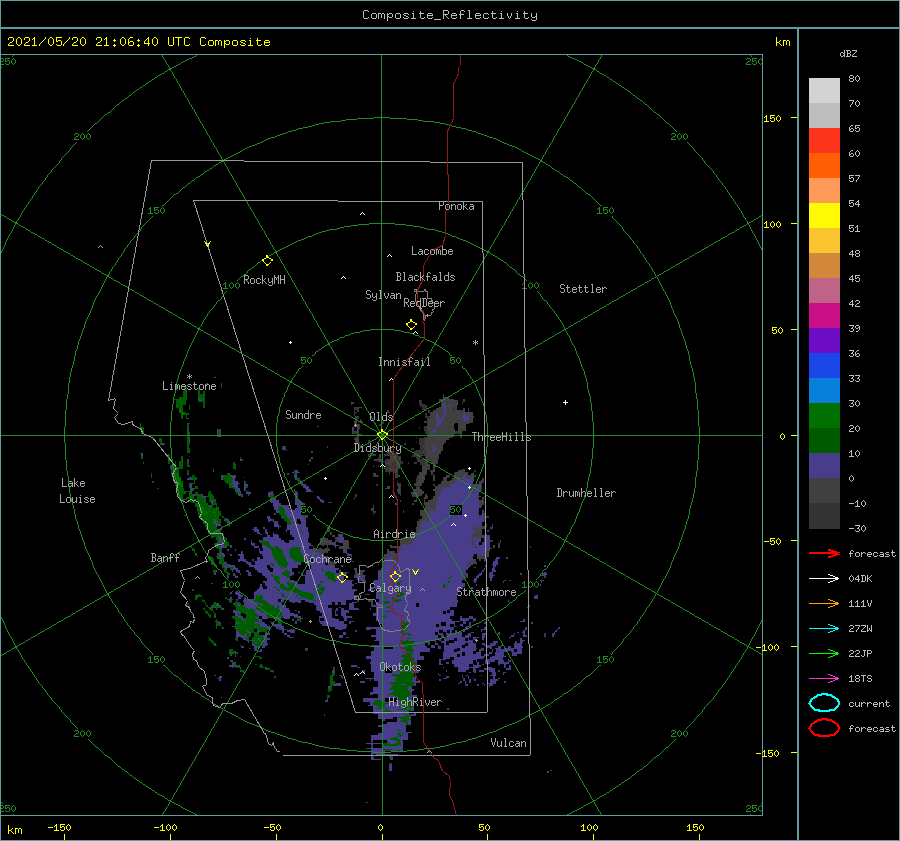Click the Banff label
The image size is (900, 841).
165,557
